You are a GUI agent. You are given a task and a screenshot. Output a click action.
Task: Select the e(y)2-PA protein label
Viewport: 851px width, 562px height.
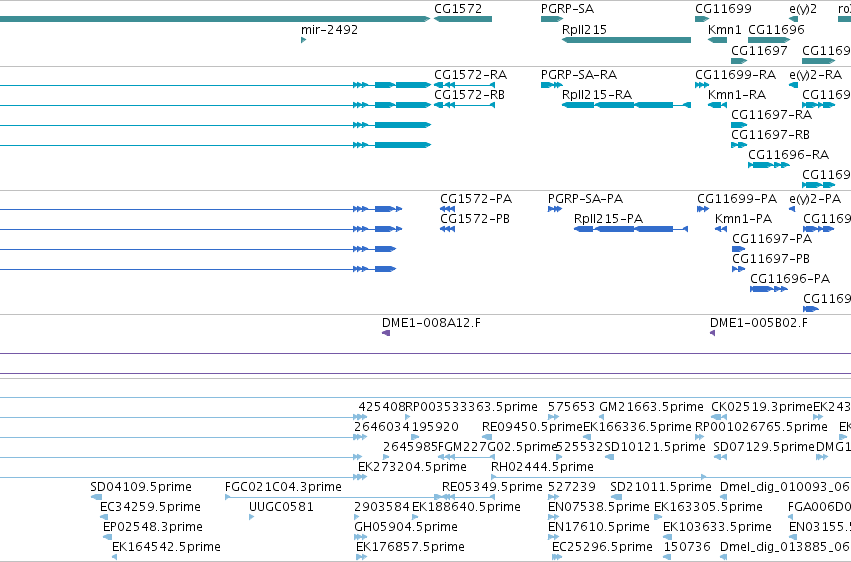point(815,199)
